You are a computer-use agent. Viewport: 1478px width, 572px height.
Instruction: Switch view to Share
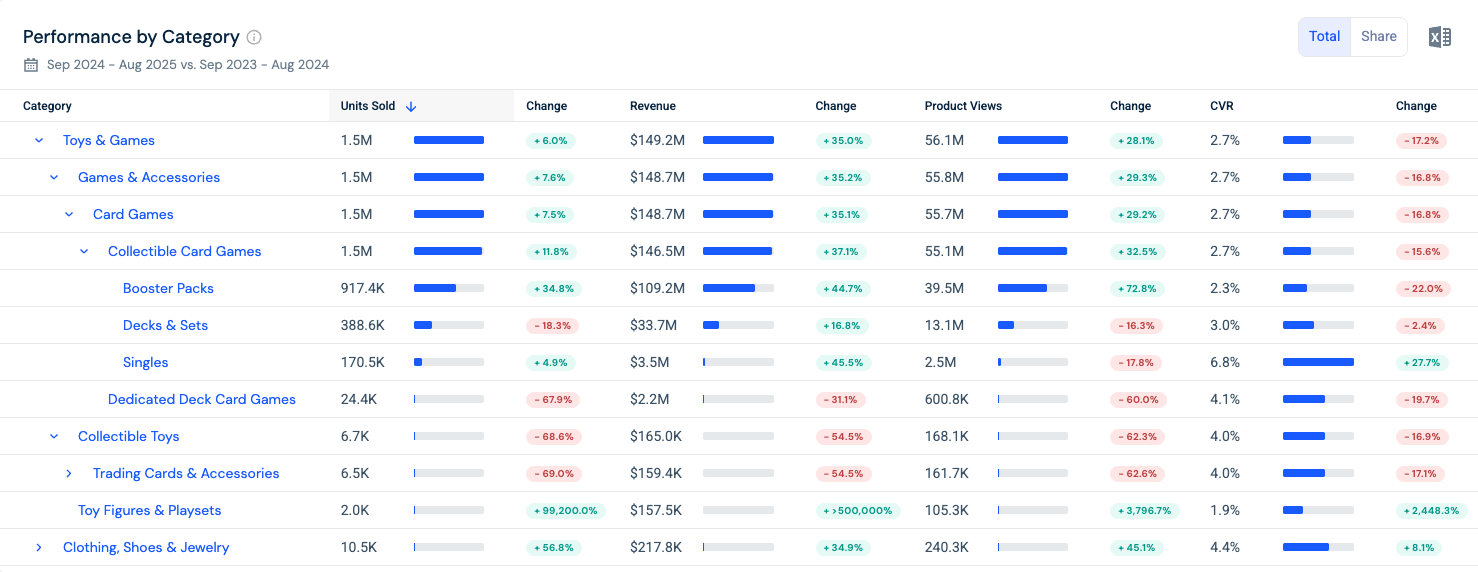1378,37
